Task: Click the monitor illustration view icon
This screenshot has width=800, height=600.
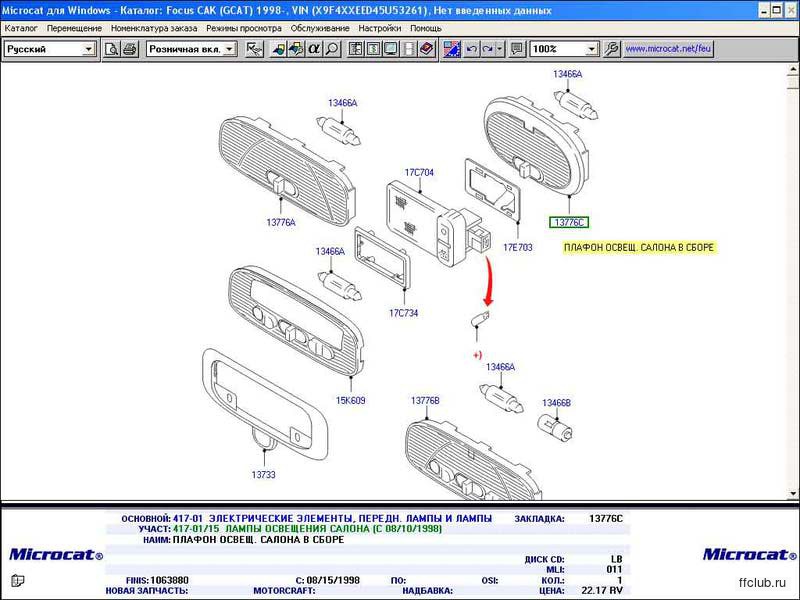Action: [x=391, y=49]
